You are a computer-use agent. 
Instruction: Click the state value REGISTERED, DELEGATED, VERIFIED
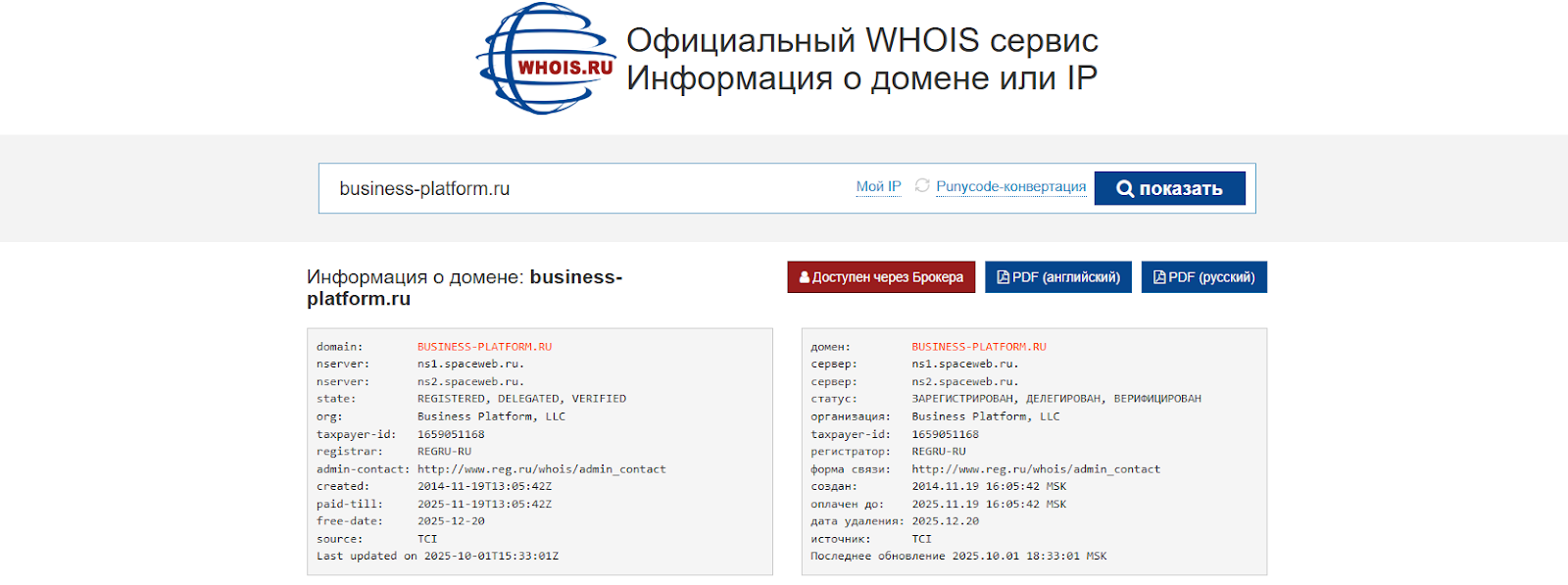522,399
